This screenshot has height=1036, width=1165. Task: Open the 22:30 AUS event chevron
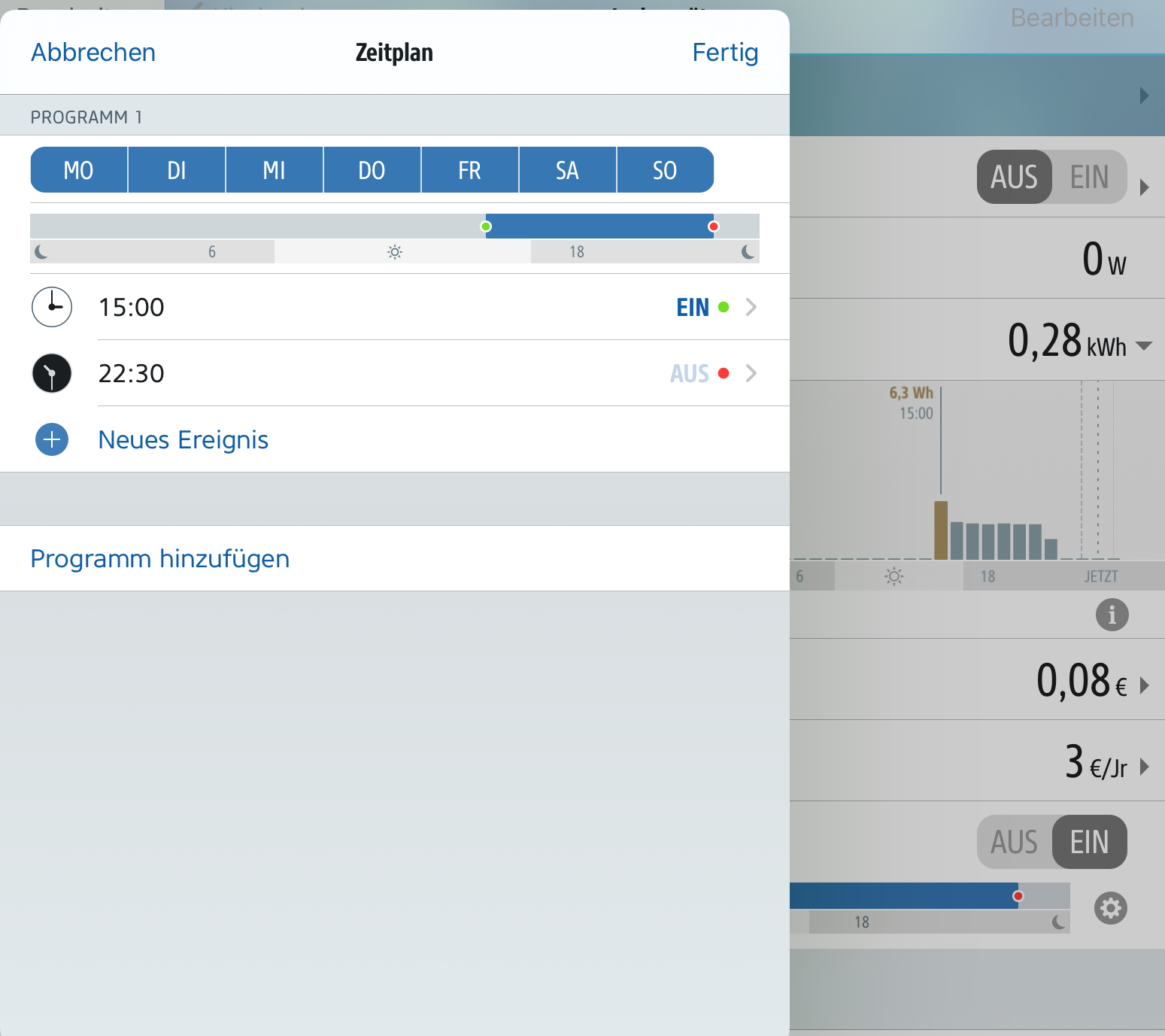tap(751, 373)
